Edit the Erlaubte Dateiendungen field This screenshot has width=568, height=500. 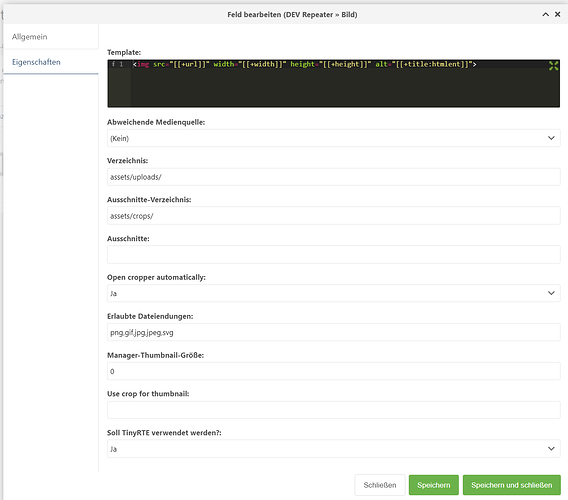click(334, 332)
